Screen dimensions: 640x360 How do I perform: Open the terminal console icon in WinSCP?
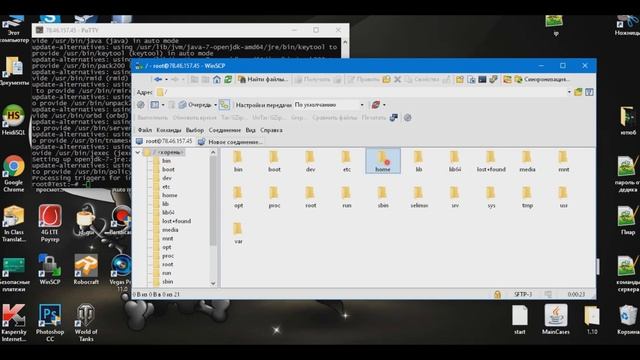click(x=482, y=79)
